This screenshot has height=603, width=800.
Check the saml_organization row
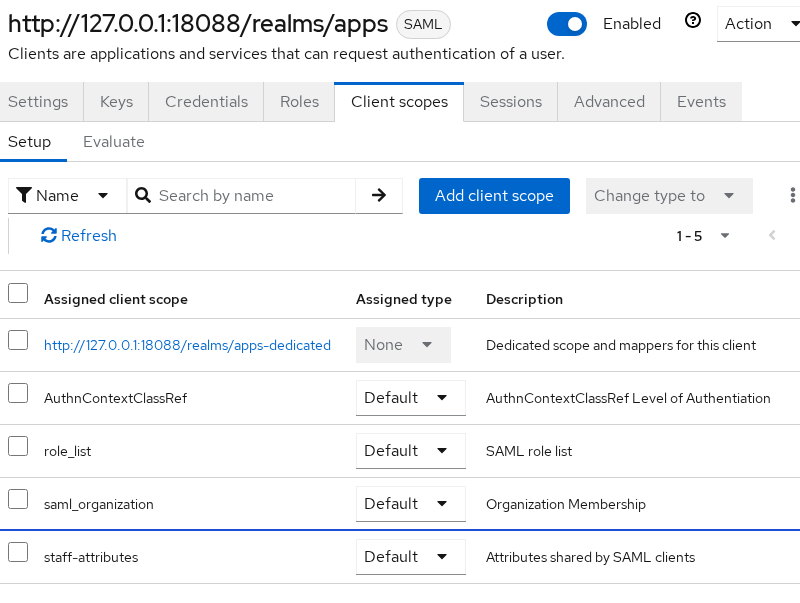(18, 499)
